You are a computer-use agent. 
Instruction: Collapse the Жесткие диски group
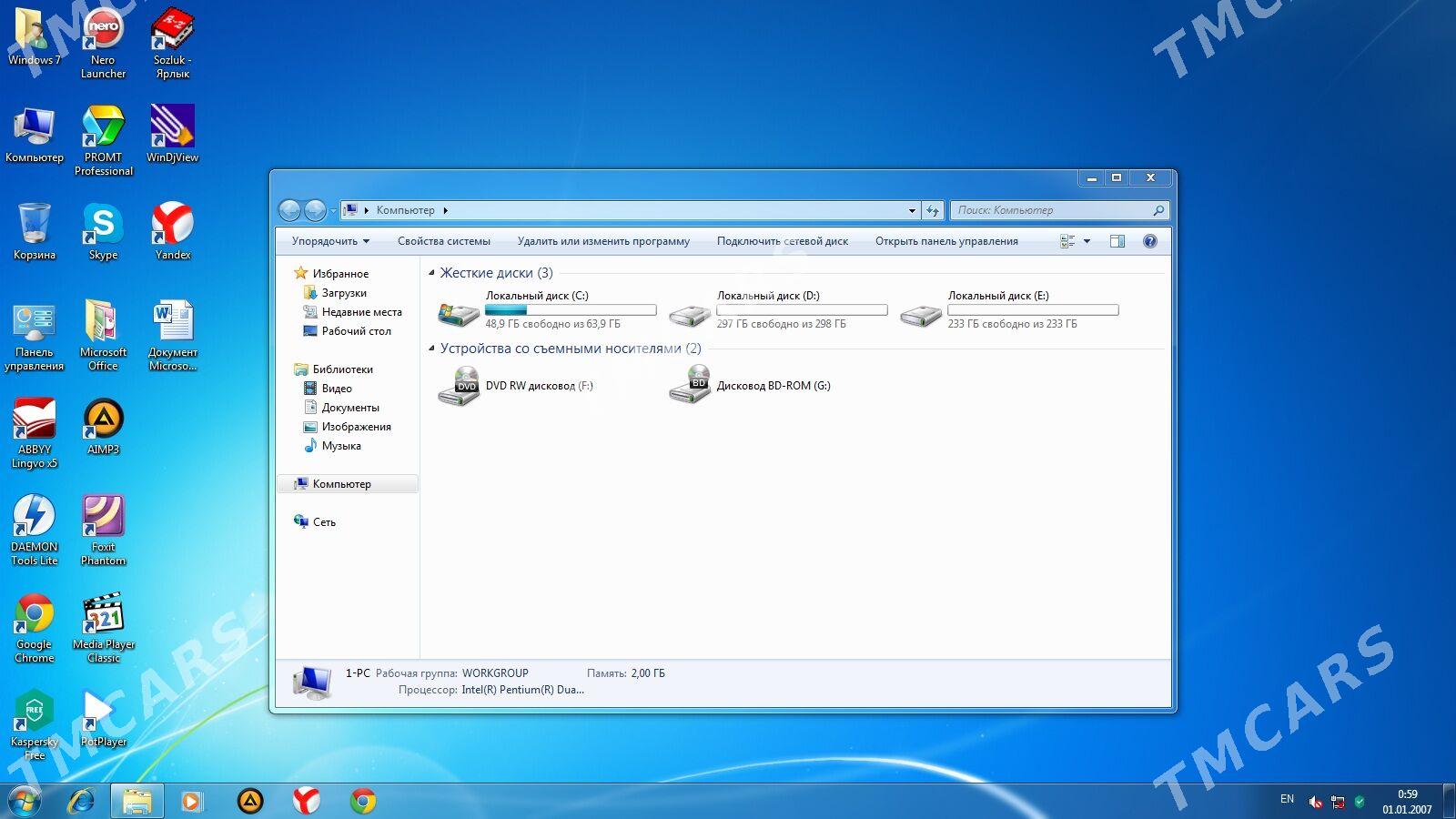tap(432, 273)
